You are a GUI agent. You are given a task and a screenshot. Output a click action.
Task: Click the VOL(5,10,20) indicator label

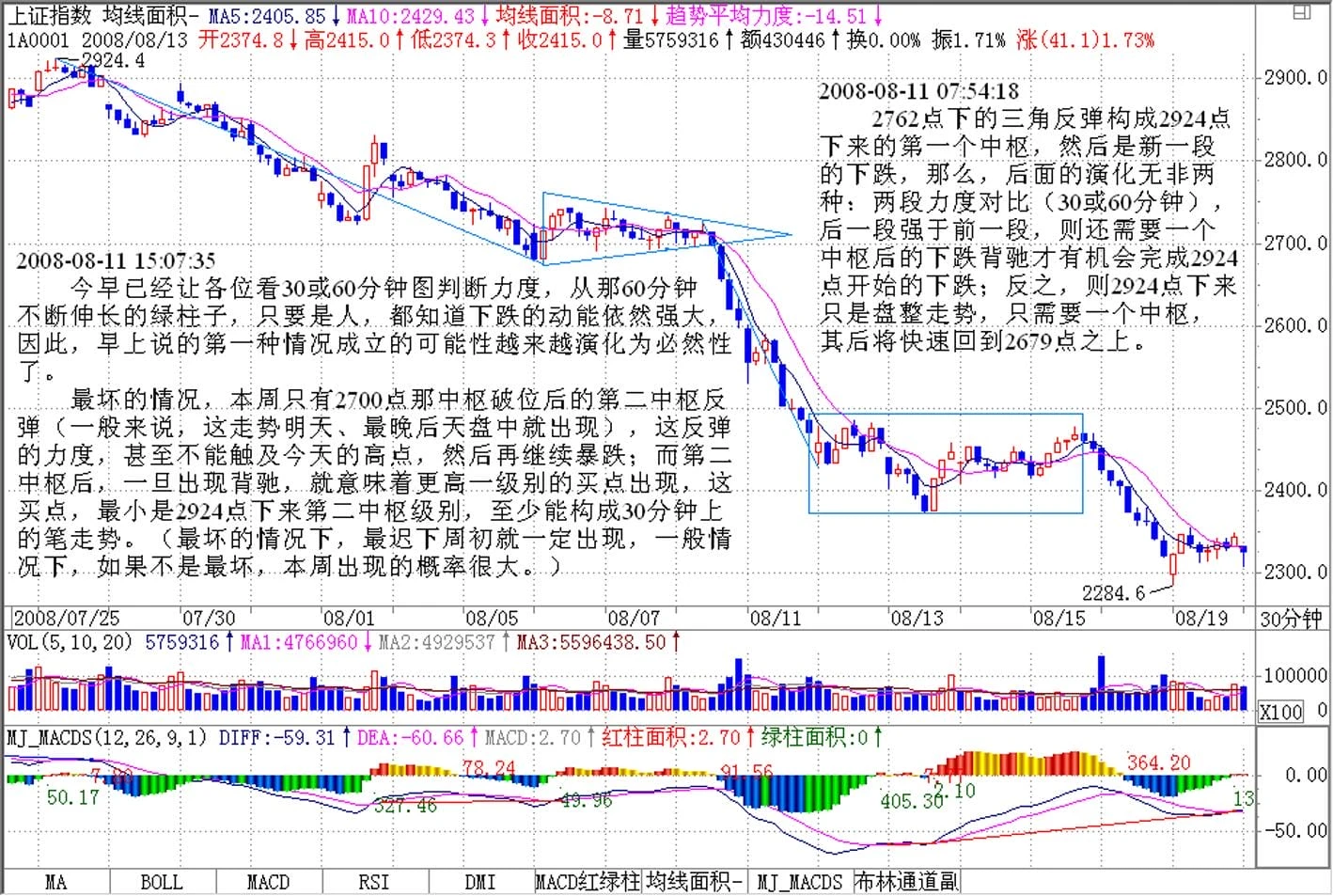point(69,642)
